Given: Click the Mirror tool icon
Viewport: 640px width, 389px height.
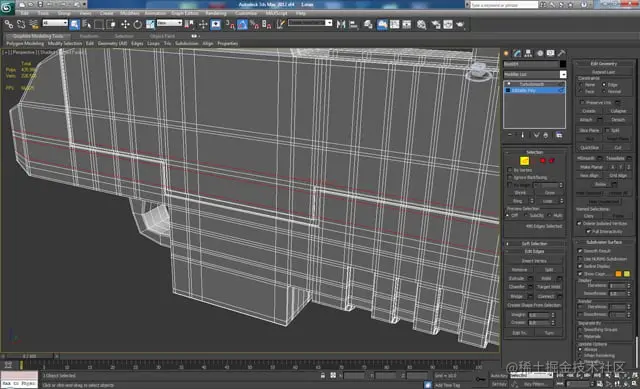Looking at the screenshot, I should point(341,24).
